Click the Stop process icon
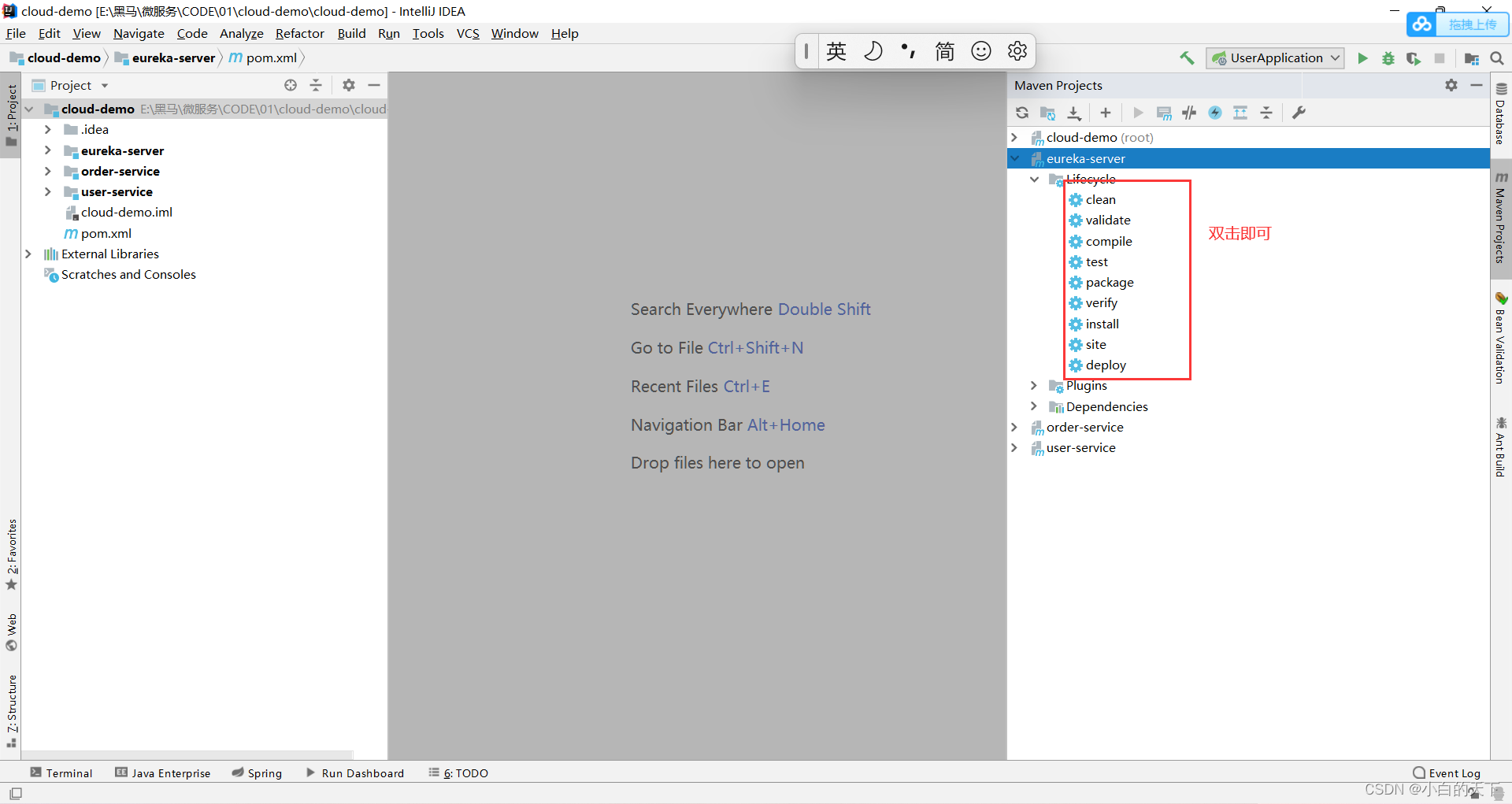 click(x=1440, y=57)
